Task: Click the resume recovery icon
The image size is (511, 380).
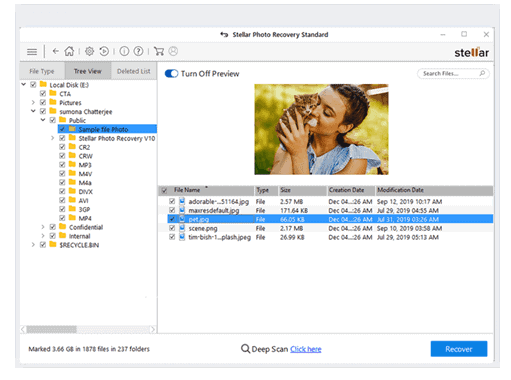Action: [104, 51]
